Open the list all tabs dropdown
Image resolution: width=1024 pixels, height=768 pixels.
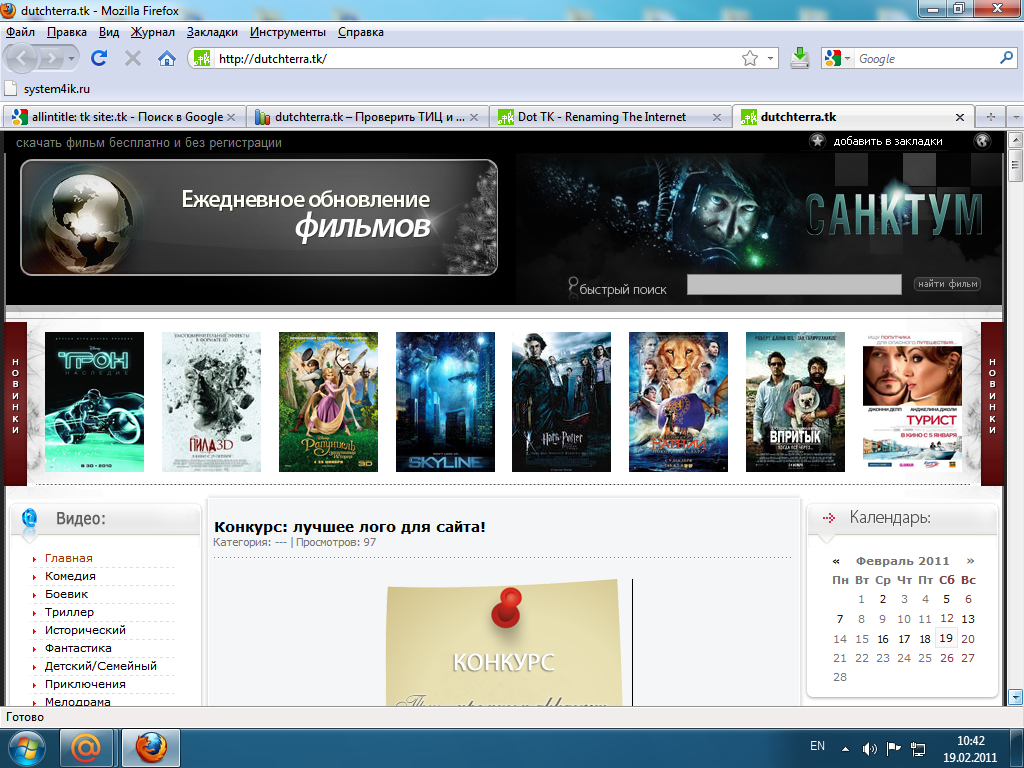[x=1016, y=118]
